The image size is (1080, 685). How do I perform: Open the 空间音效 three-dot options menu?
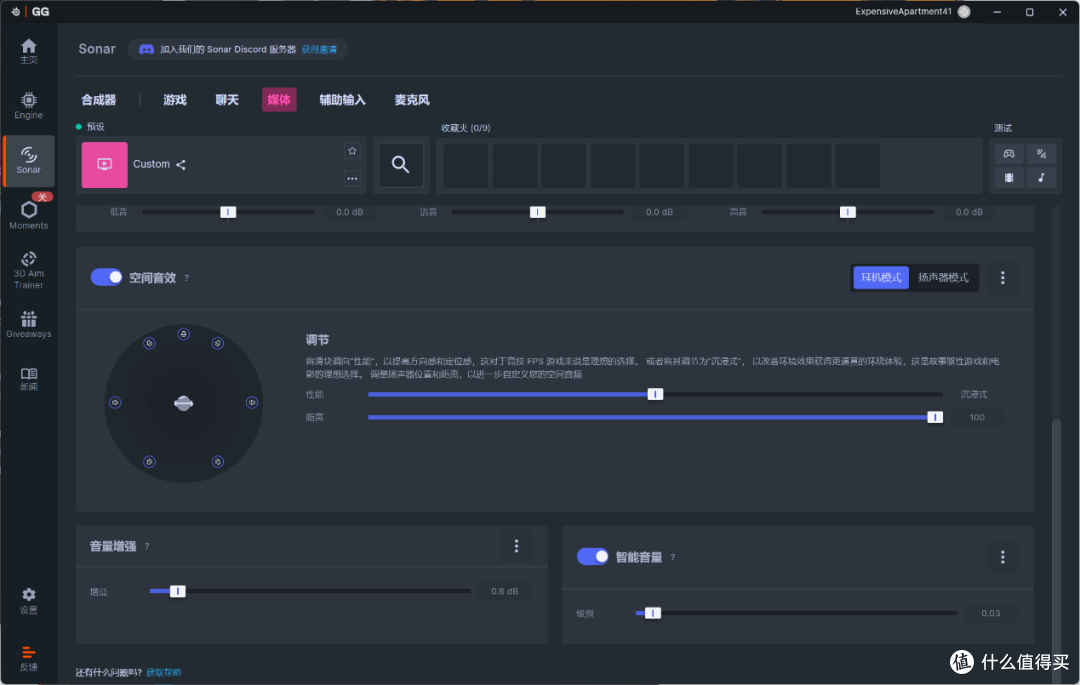(1002, 277)
